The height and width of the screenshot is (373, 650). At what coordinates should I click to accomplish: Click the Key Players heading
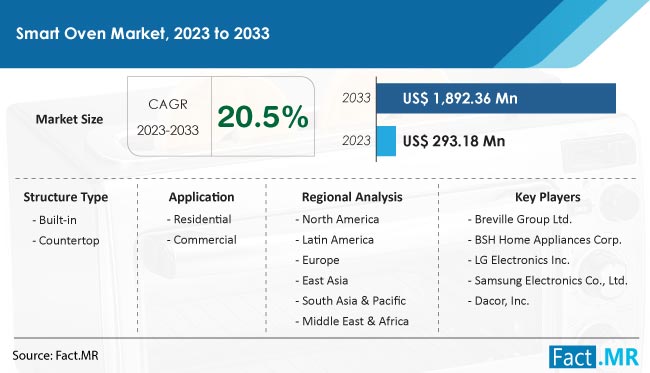[x=548, y=197]
